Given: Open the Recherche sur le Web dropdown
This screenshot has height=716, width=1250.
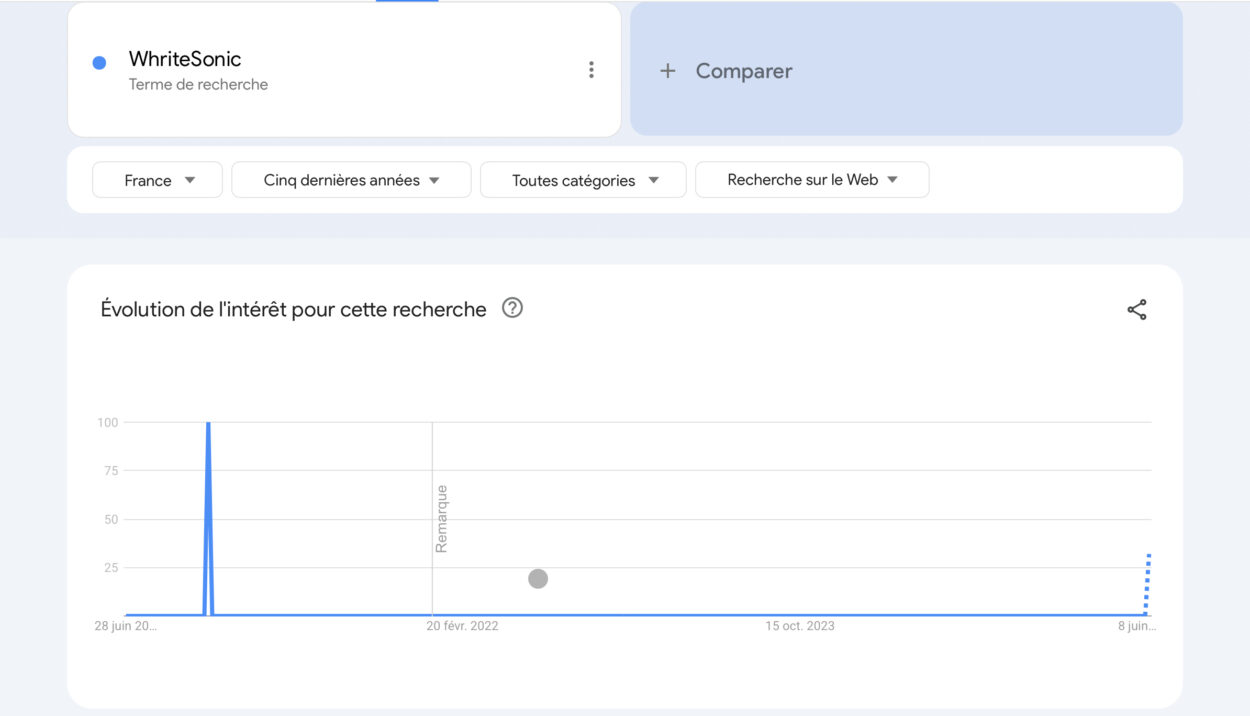Looking at the screenshot, I should tap(812, 180).
